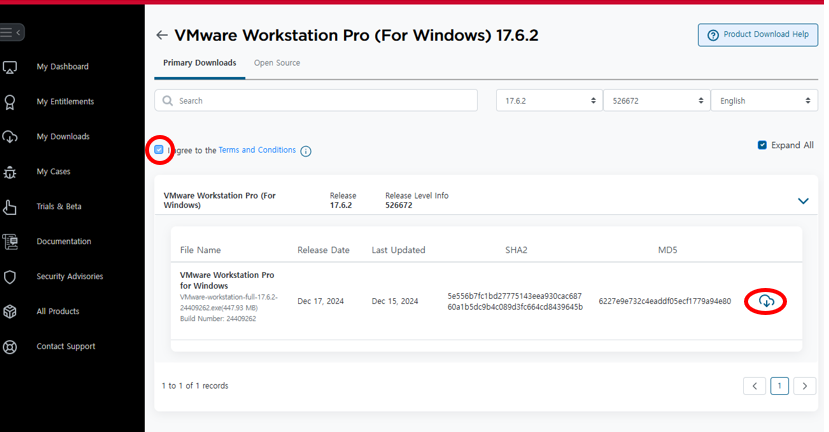829x432 pixels.
Task: Click the '1 to 1 of 1 records' text
Action: click(195, 386)
